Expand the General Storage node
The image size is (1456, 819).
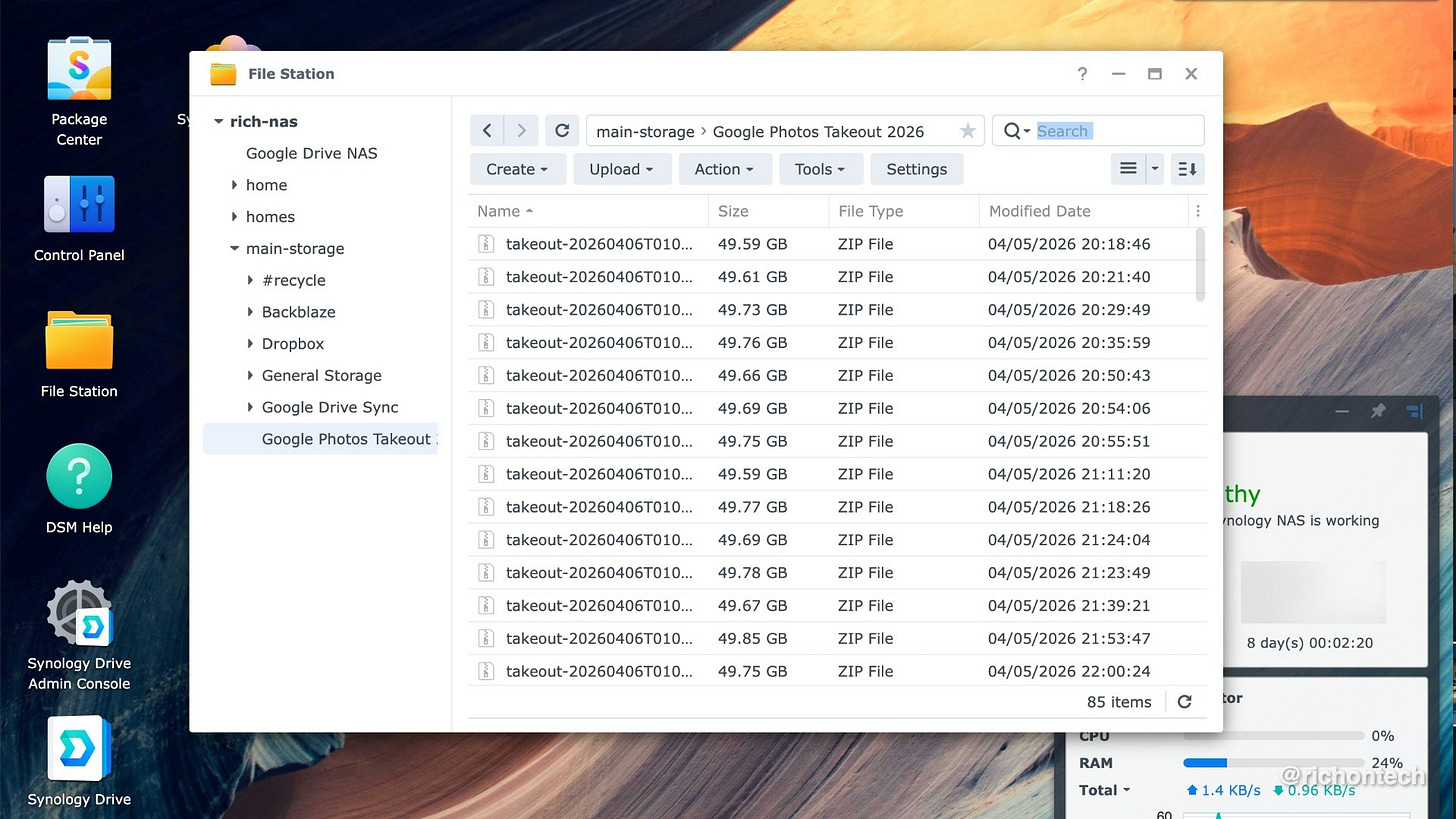pyautogui.click(x=250, y=376)
